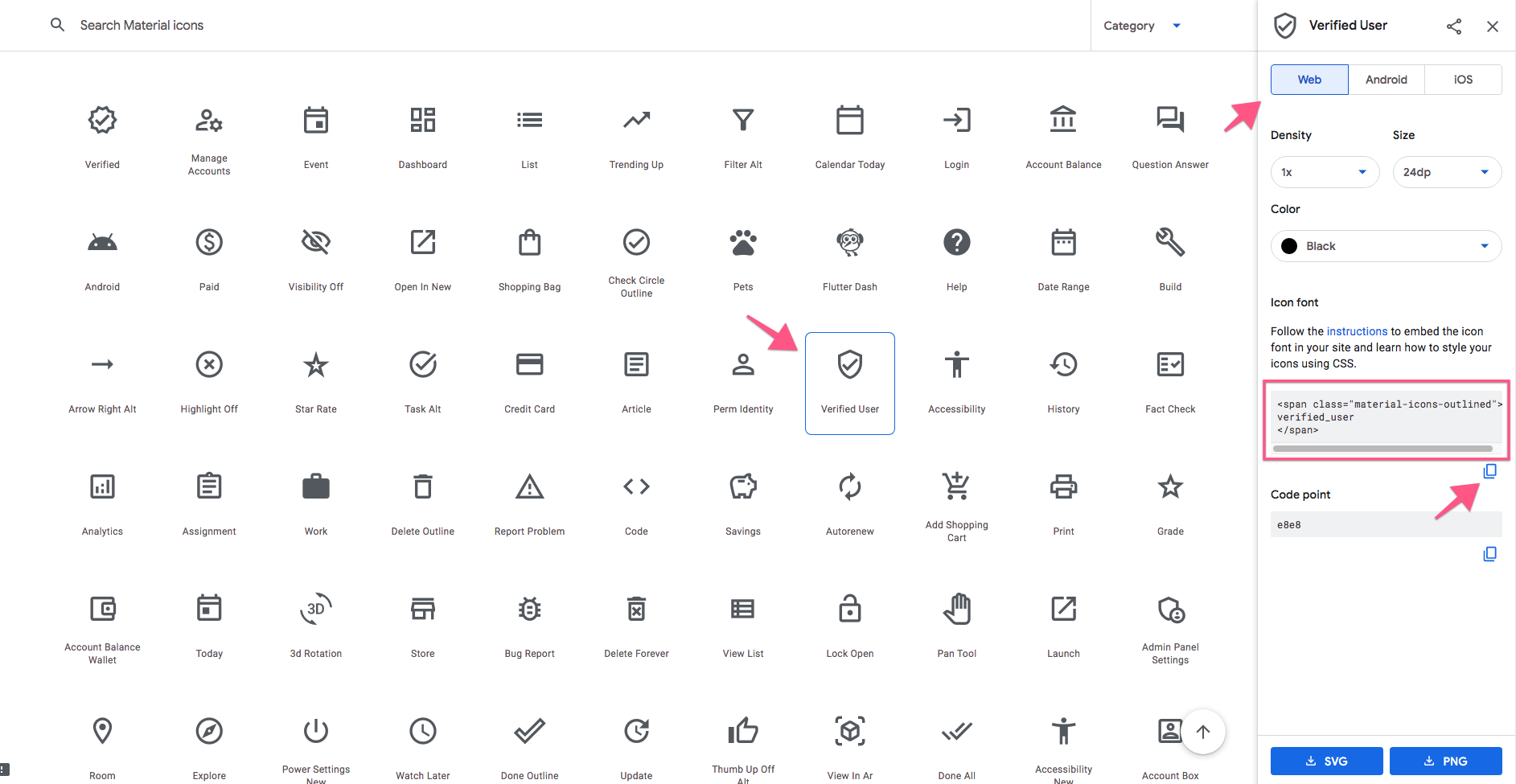Download the icon as PNG

click(x=1445, y=761)
